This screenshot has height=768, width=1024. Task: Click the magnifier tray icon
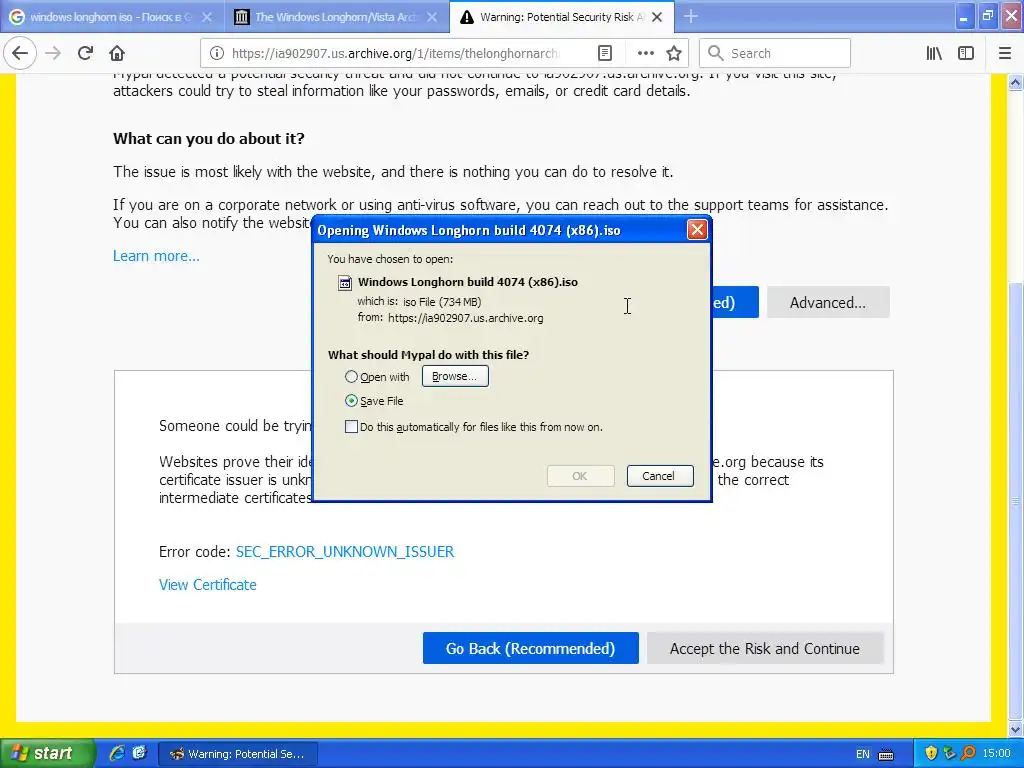coord(968,754)
